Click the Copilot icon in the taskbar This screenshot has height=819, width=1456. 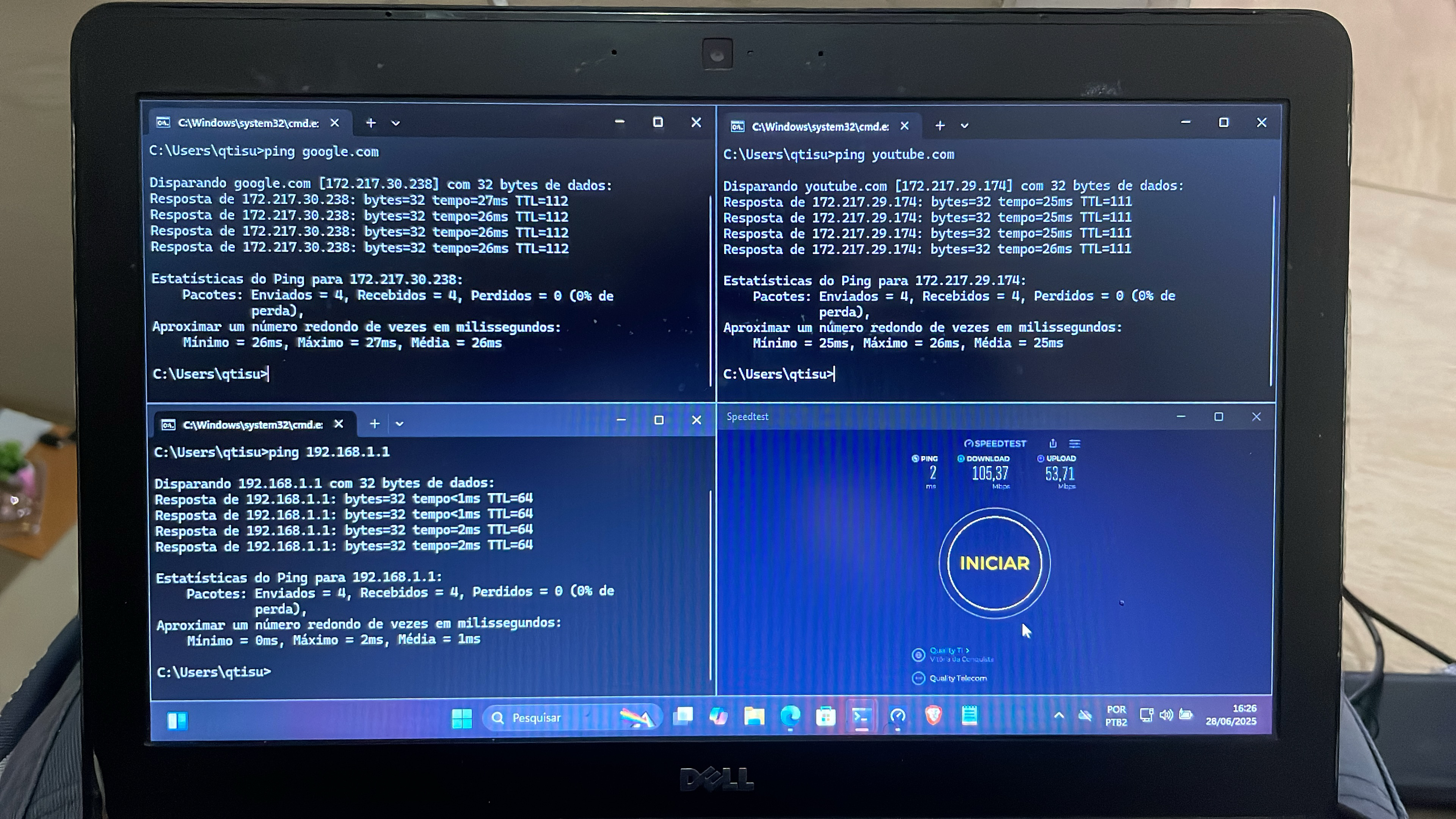point(719,717)
